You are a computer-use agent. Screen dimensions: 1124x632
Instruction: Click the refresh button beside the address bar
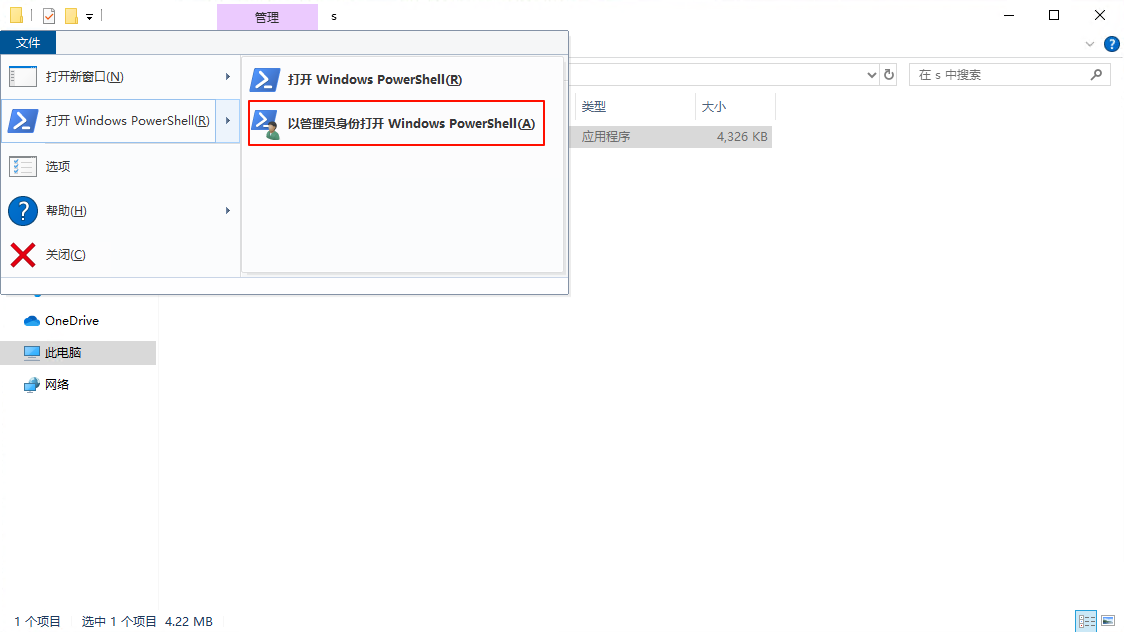pos(889,75)
